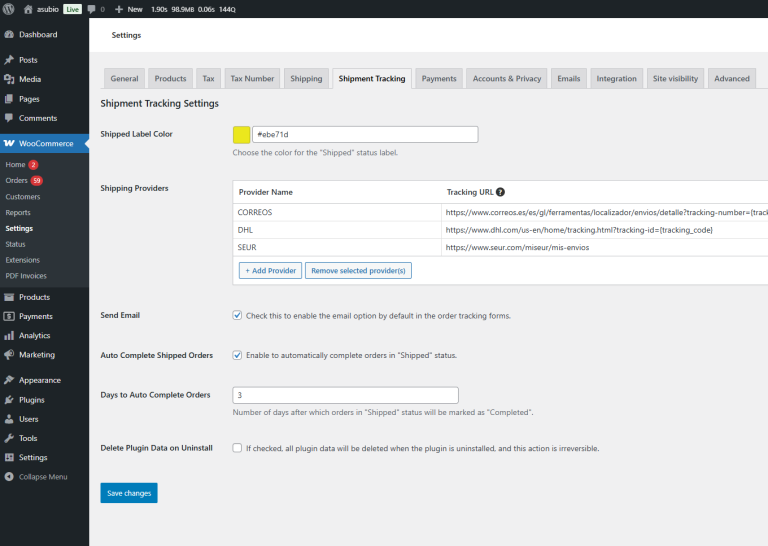
Task: Switch to the Tax tab
Action: pyautogui.click(x=209, y=78)
